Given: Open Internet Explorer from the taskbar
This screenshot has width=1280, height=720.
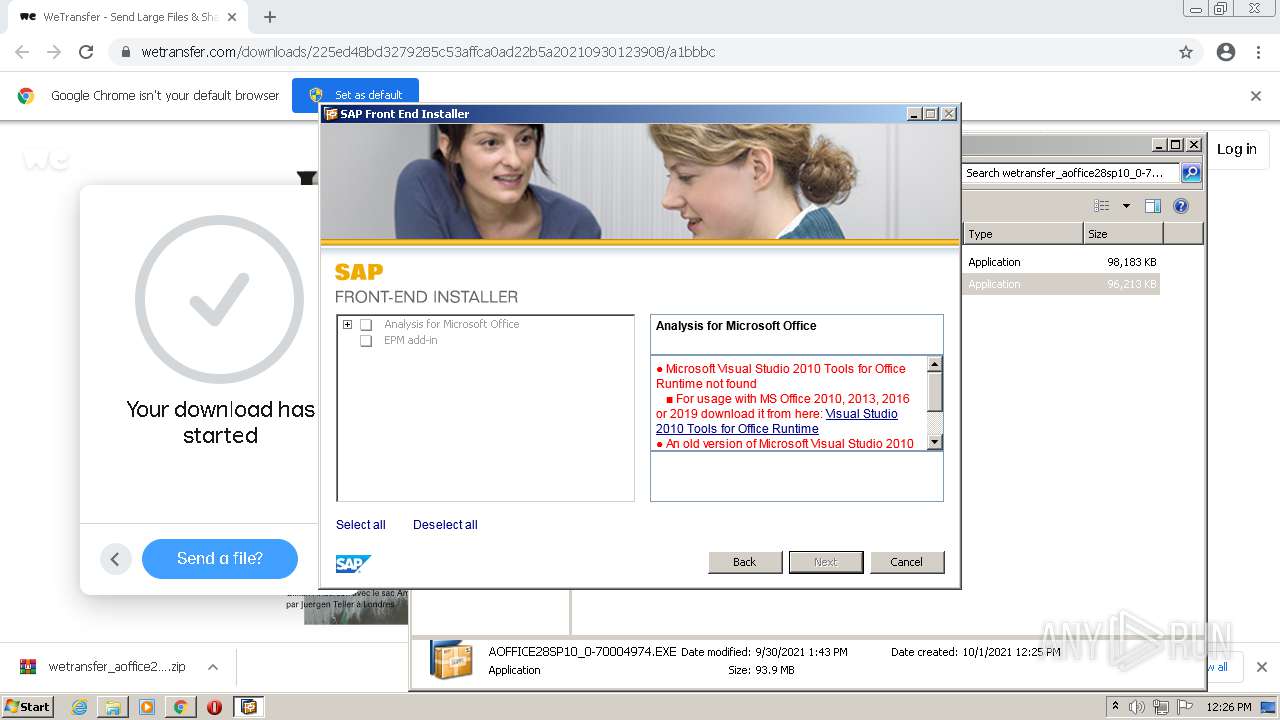Looking at the screenshot, I should point(79,707).
